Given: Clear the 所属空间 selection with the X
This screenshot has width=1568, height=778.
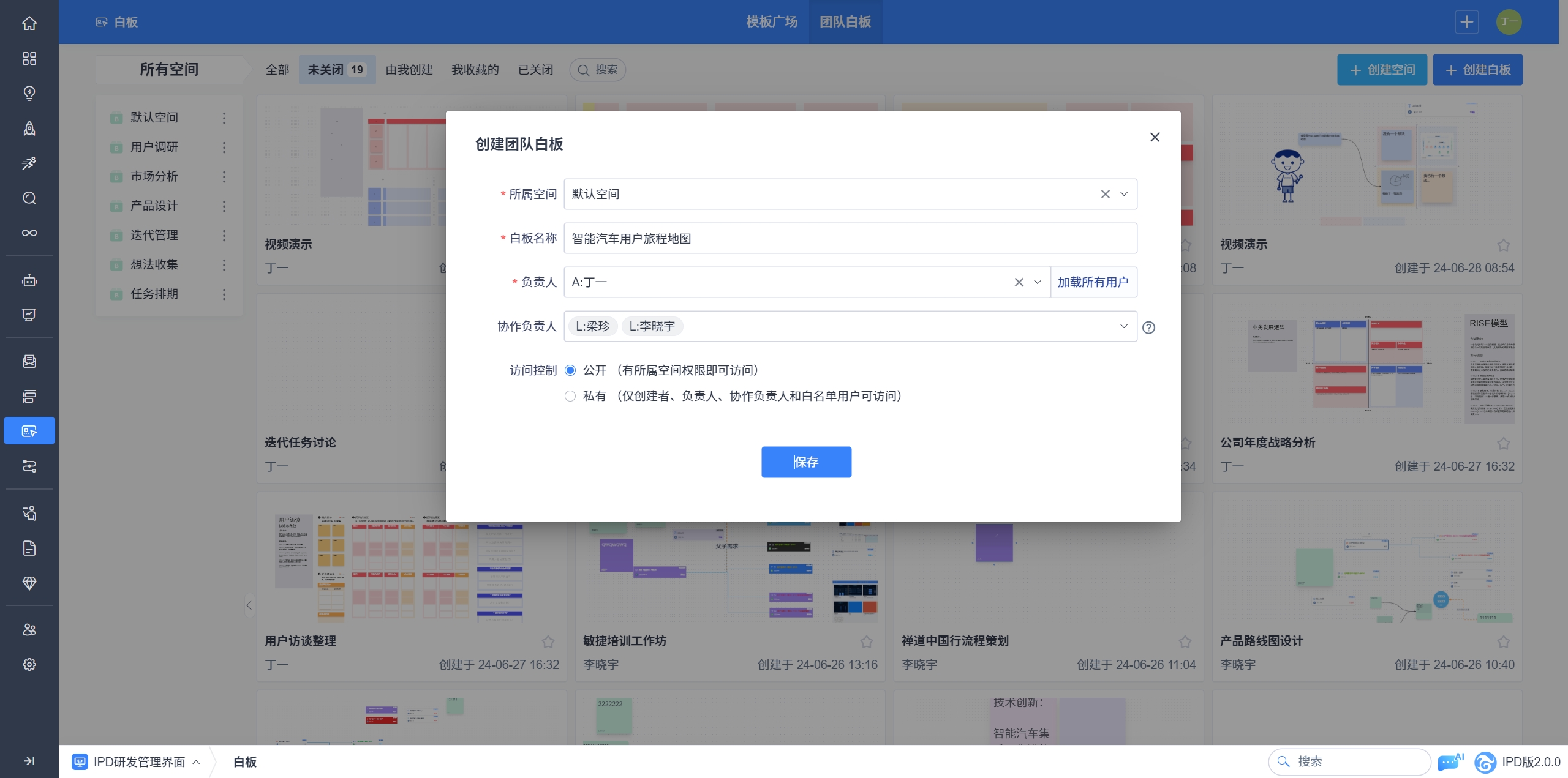Looking at the screenshot, I should (x=1105, y=194).
